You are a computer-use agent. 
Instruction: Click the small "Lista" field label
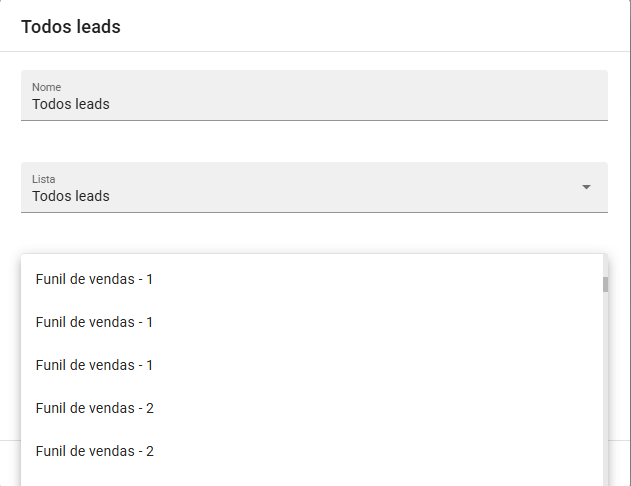[44, 179]
